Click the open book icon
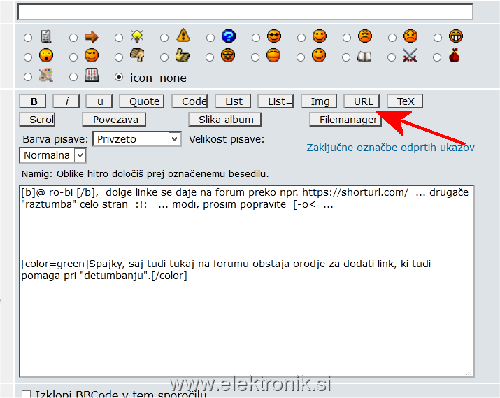This screenshot has width=500, height=398. coord(364,57)
